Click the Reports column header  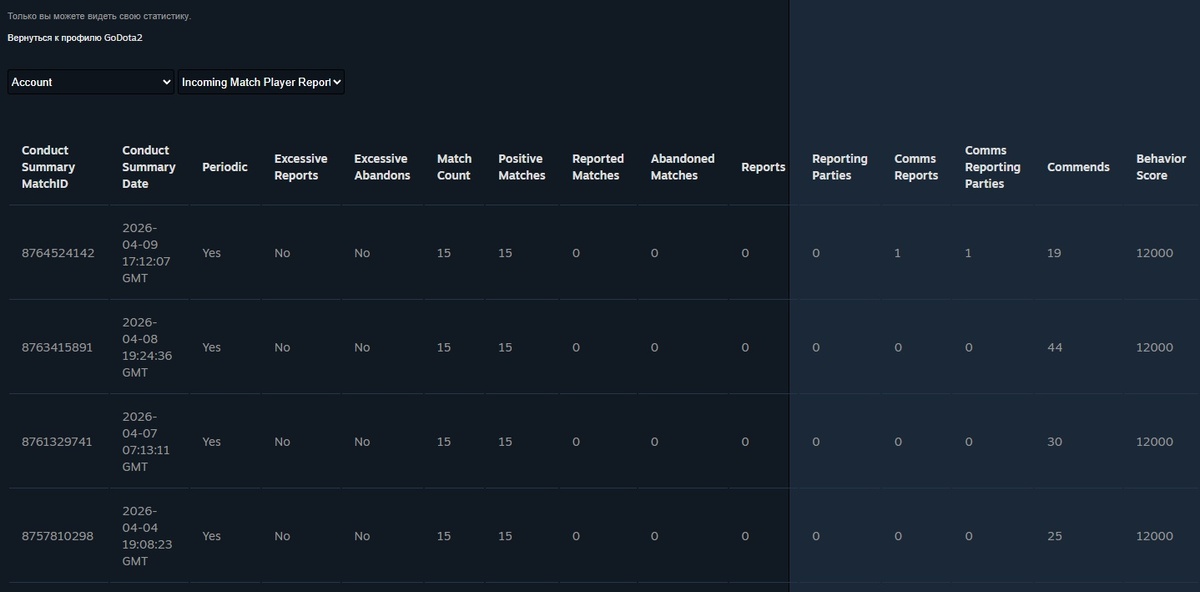[x=763, y=167]
